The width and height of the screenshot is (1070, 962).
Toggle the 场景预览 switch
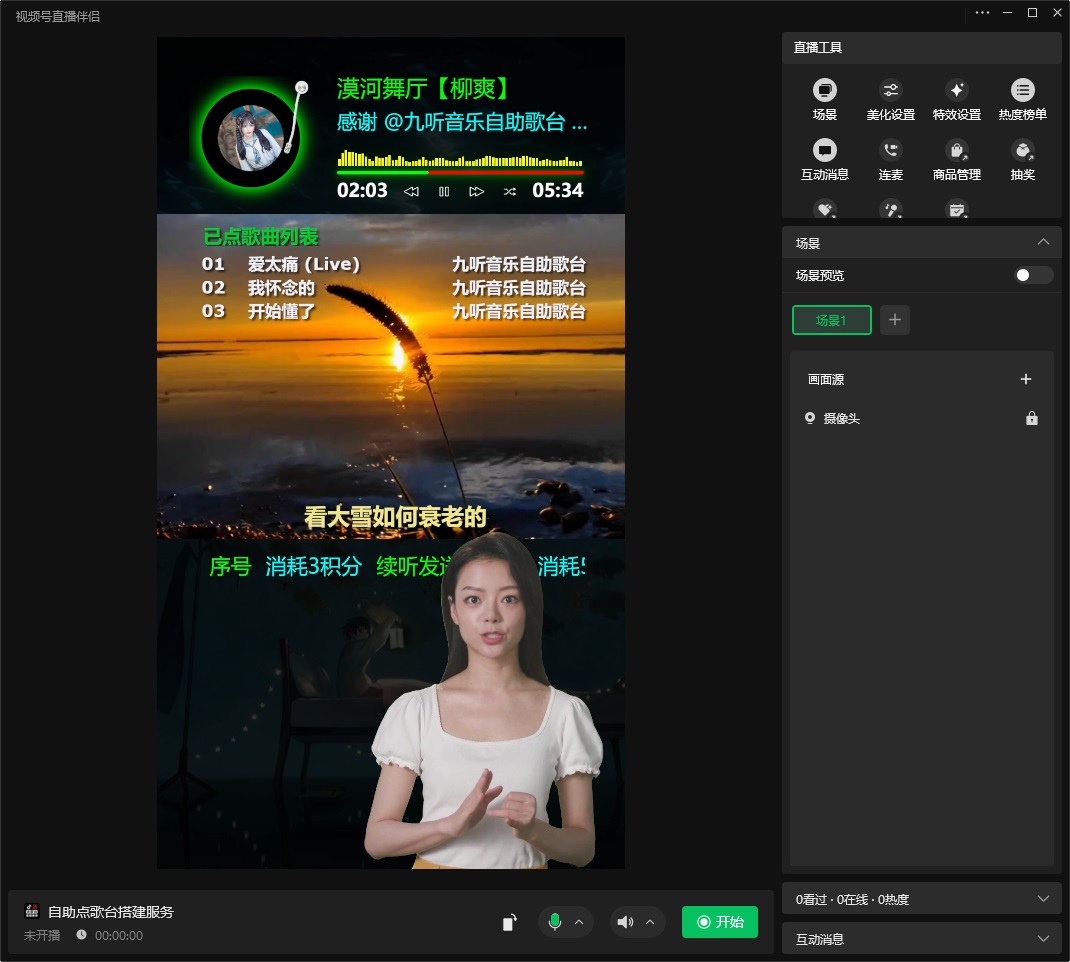pos(1033,275)
